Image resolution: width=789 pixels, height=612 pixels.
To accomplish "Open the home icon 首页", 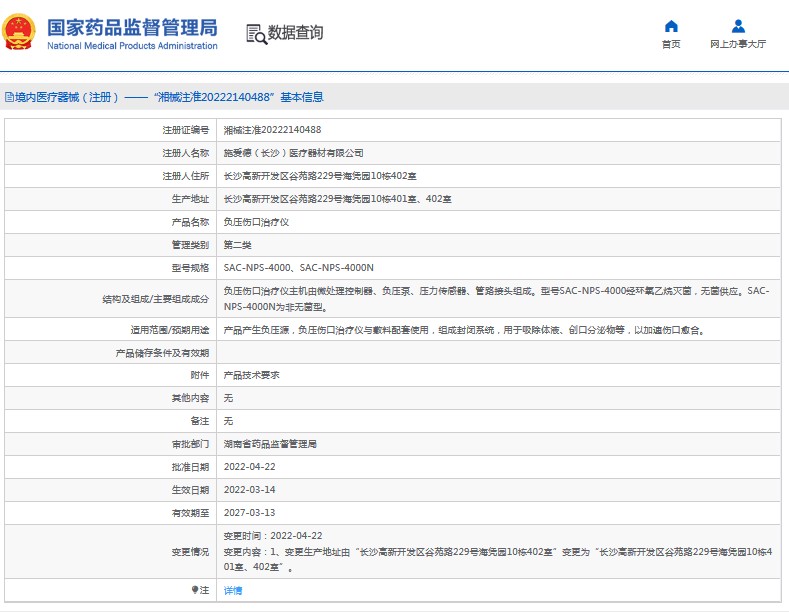I will (671, 26).
